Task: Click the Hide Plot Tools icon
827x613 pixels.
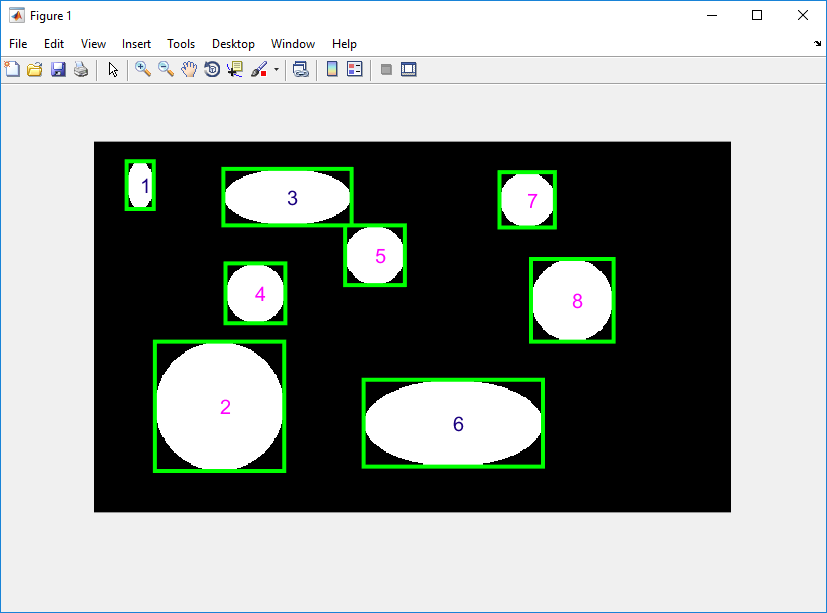Action: pyautogui.click(x=386, y=69)
